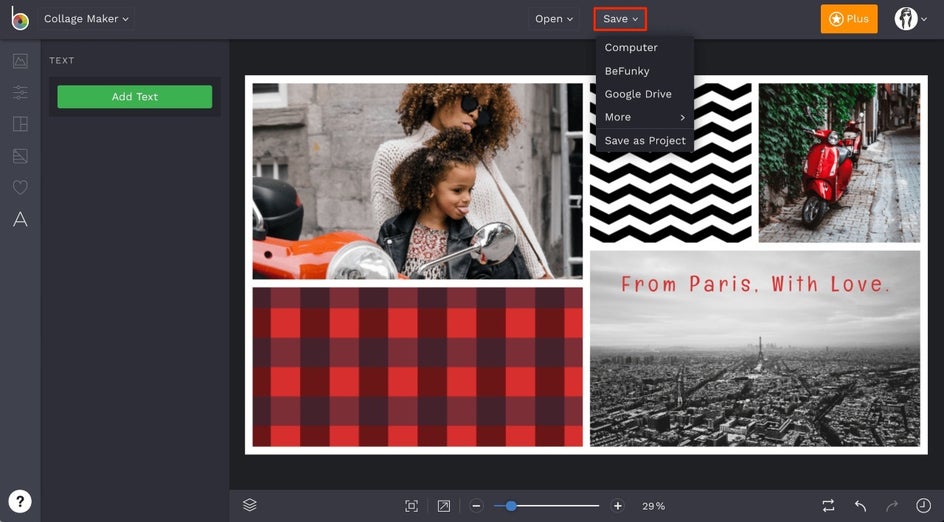The width and height of the screenshot is (944, 522).
Task: Select the Customize sliders icon in sidebar
Action: [x=20, y=93]
